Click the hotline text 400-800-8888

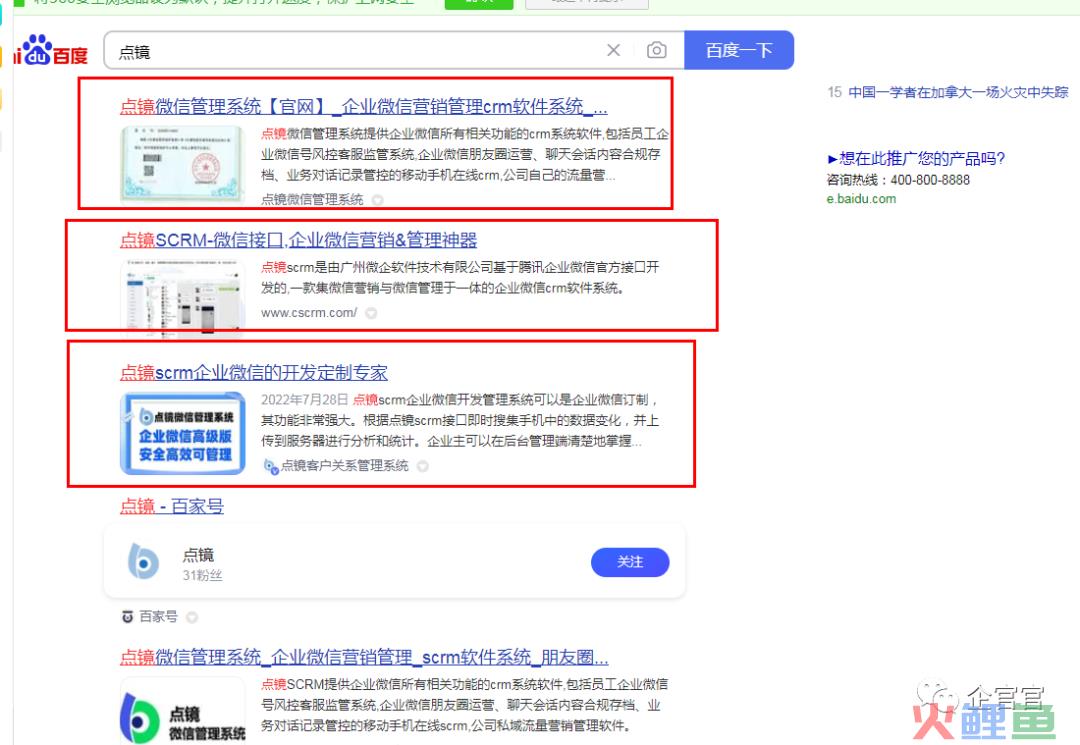[x=930, y=180]
